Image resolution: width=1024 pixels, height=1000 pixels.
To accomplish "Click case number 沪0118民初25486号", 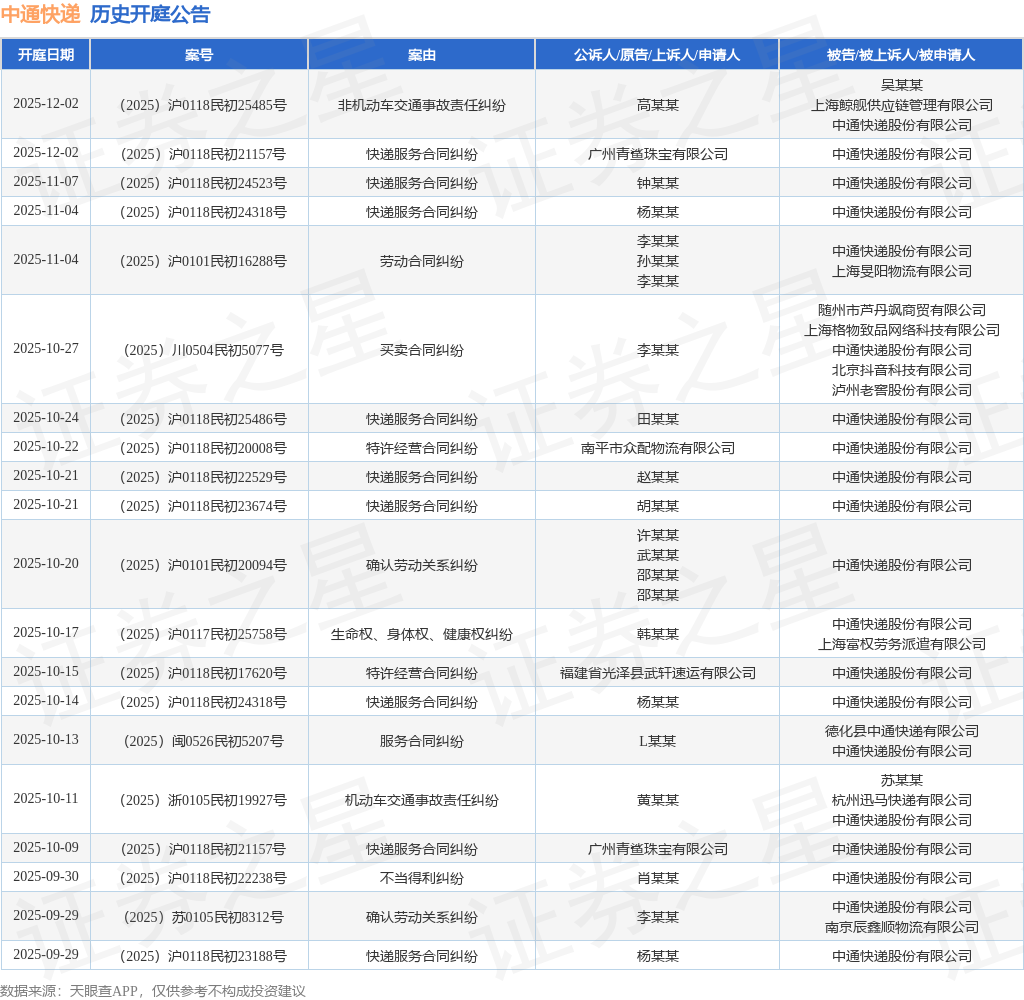I will point(203,419).
